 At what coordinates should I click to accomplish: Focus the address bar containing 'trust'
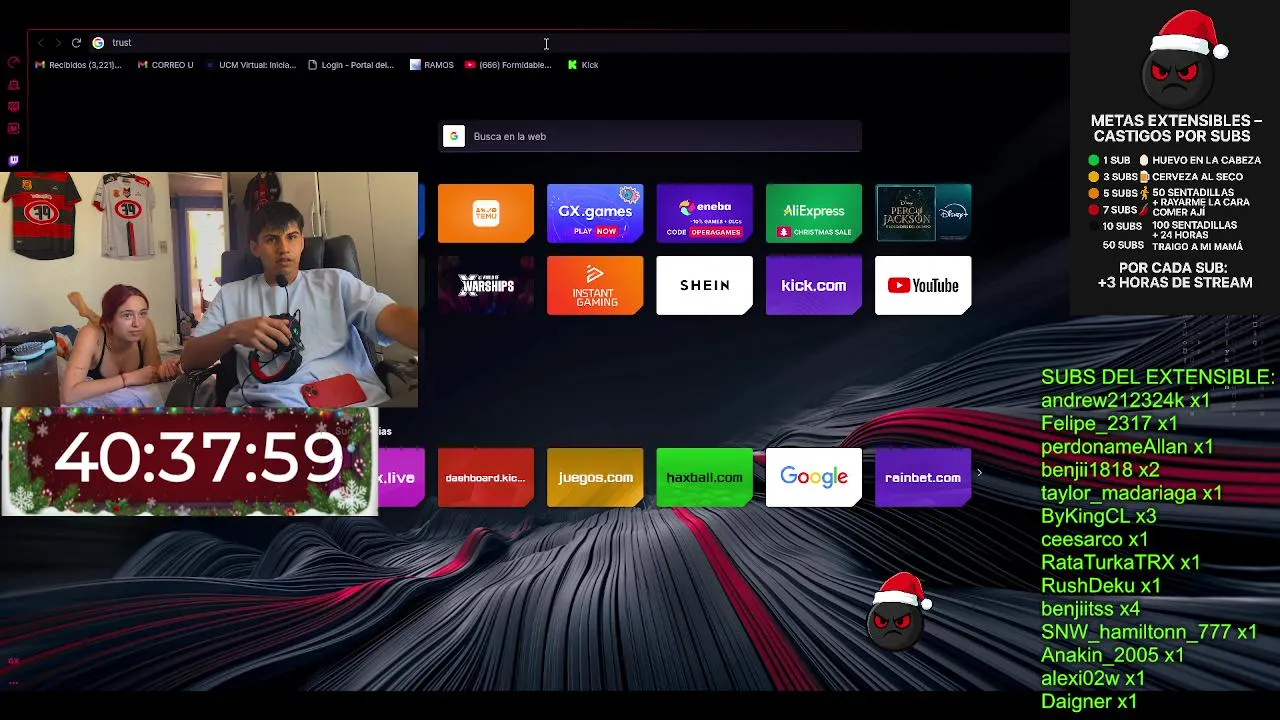coord(580,43)
